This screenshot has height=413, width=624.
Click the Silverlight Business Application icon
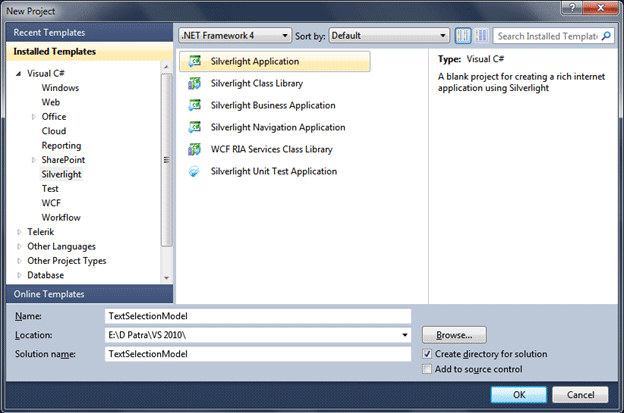pos(194,105)
